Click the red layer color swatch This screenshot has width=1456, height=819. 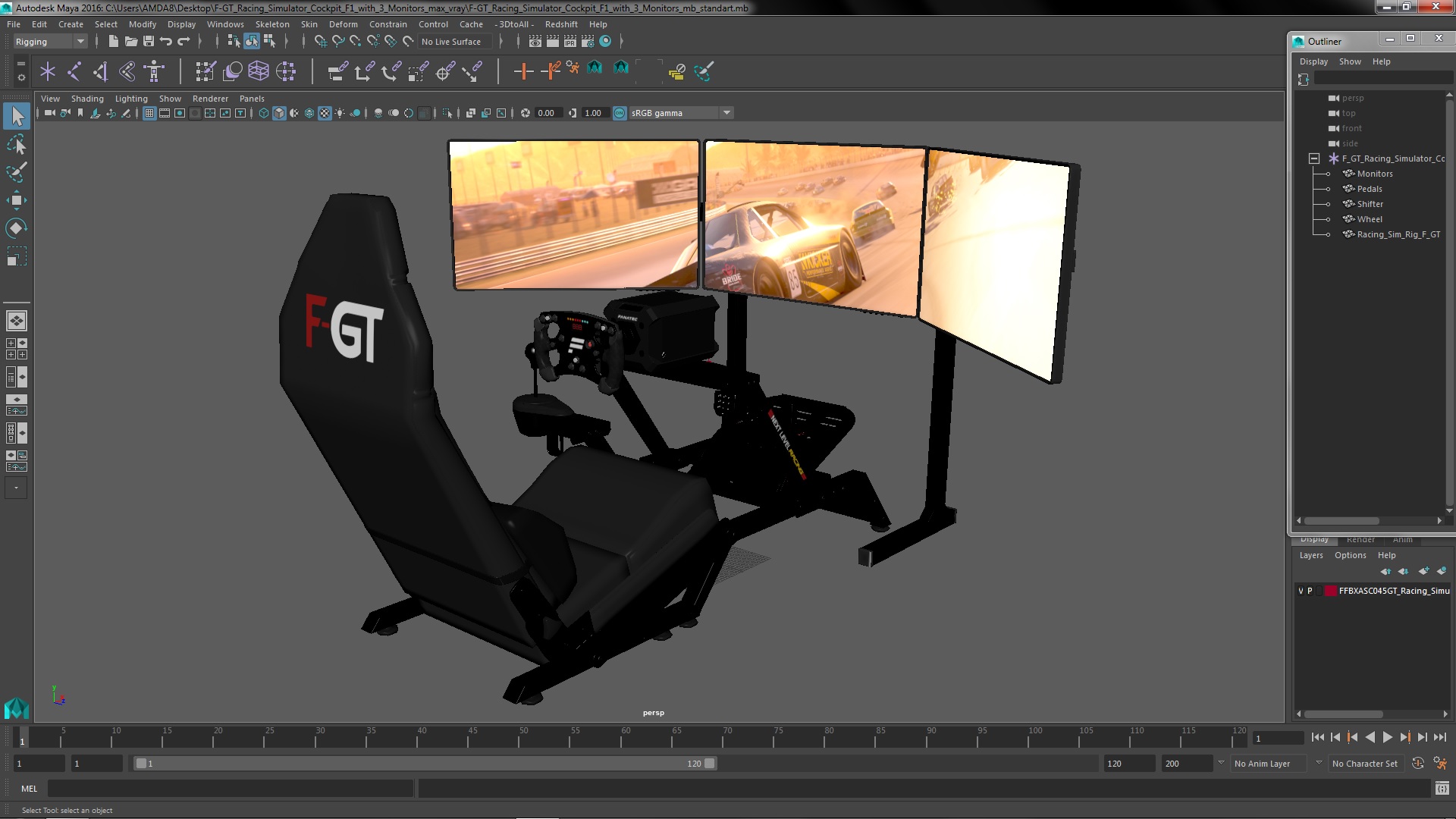[x=1330, y=591]
